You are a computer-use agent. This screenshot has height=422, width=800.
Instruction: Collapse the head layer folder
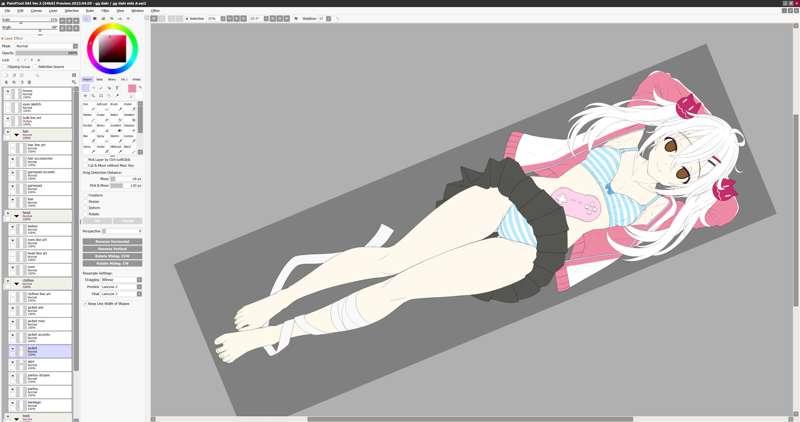16,215
